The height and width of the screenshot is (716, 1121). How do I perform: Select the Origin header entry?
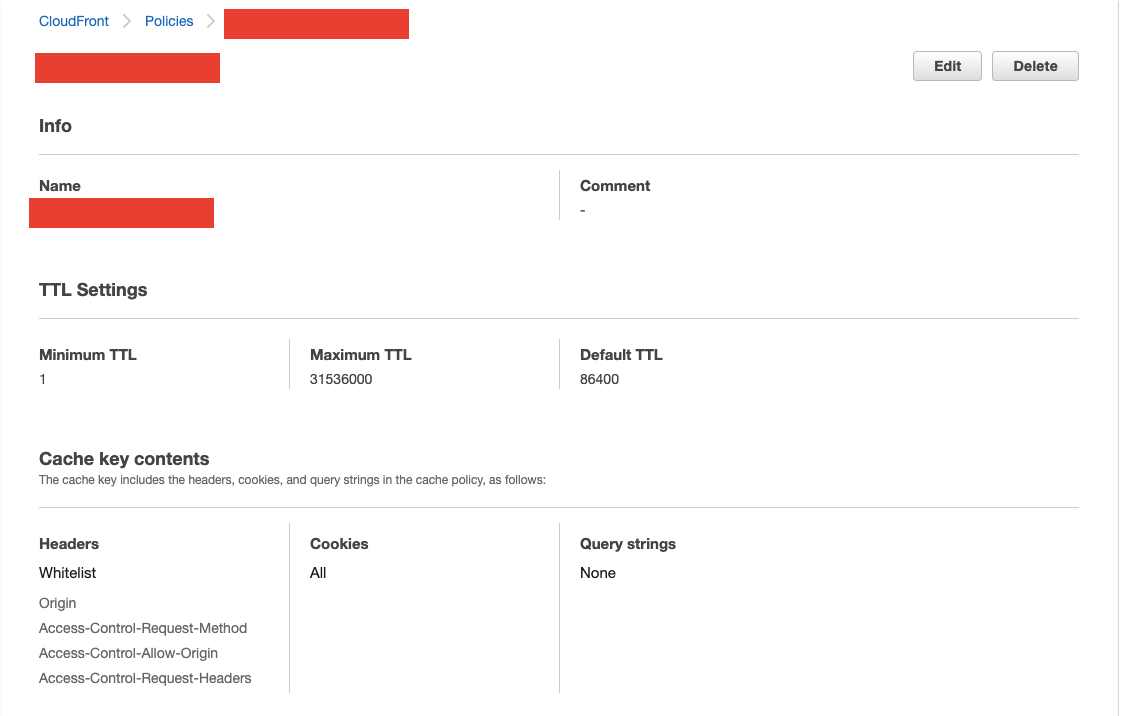57,603
